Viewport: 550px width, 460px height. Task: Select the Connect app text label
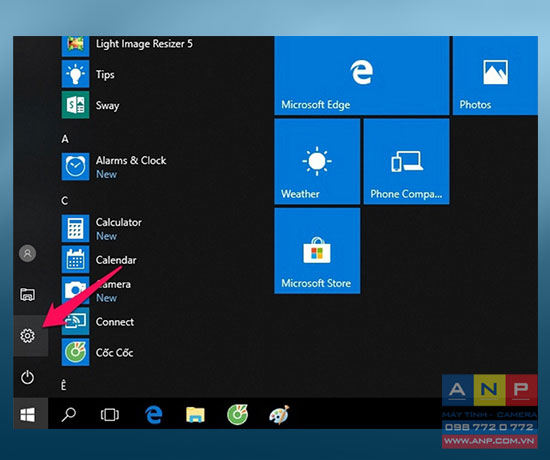(x=115, y=322)
